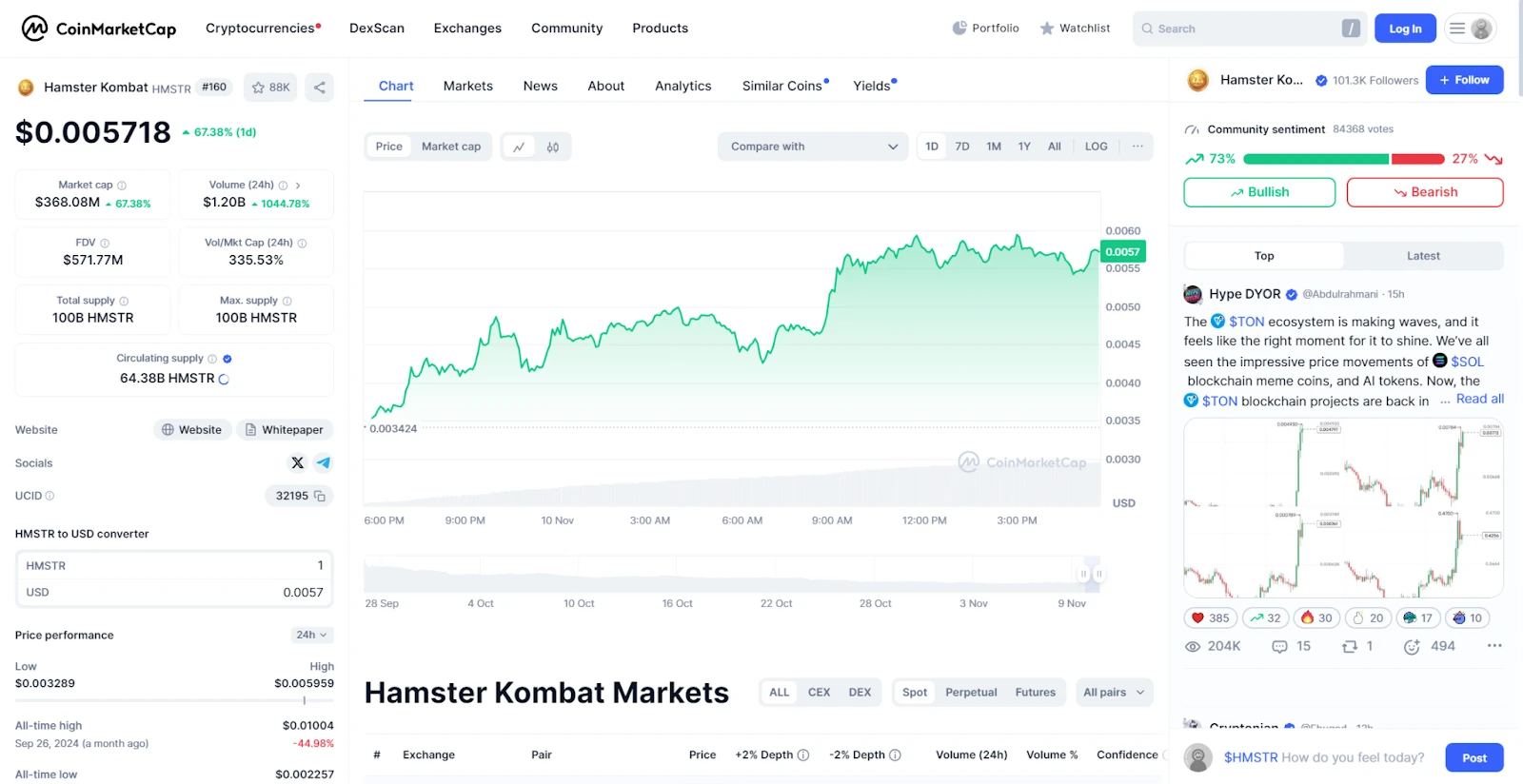Filter markets by Perpetual type
The image size is (1523, 784).
coord(971,693)
